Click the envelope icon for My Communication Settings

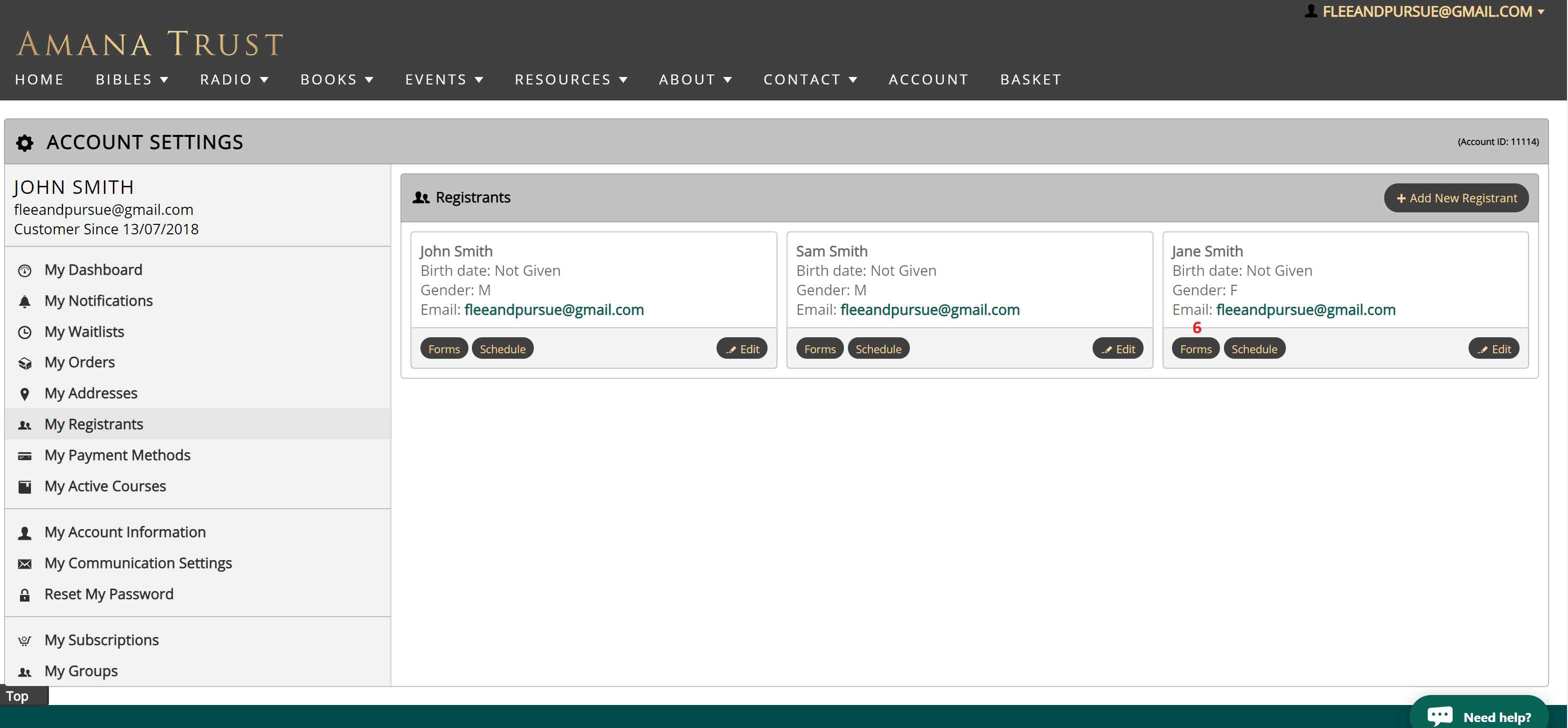coord(25,564)
